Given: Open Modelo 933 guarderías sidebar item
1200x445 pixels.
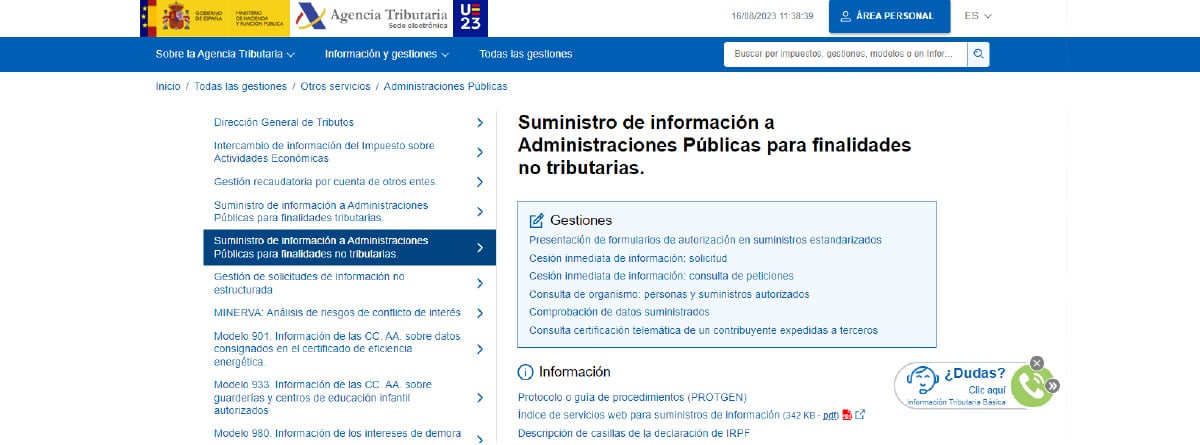Looking at the screenshot, I should pos(323,397).
